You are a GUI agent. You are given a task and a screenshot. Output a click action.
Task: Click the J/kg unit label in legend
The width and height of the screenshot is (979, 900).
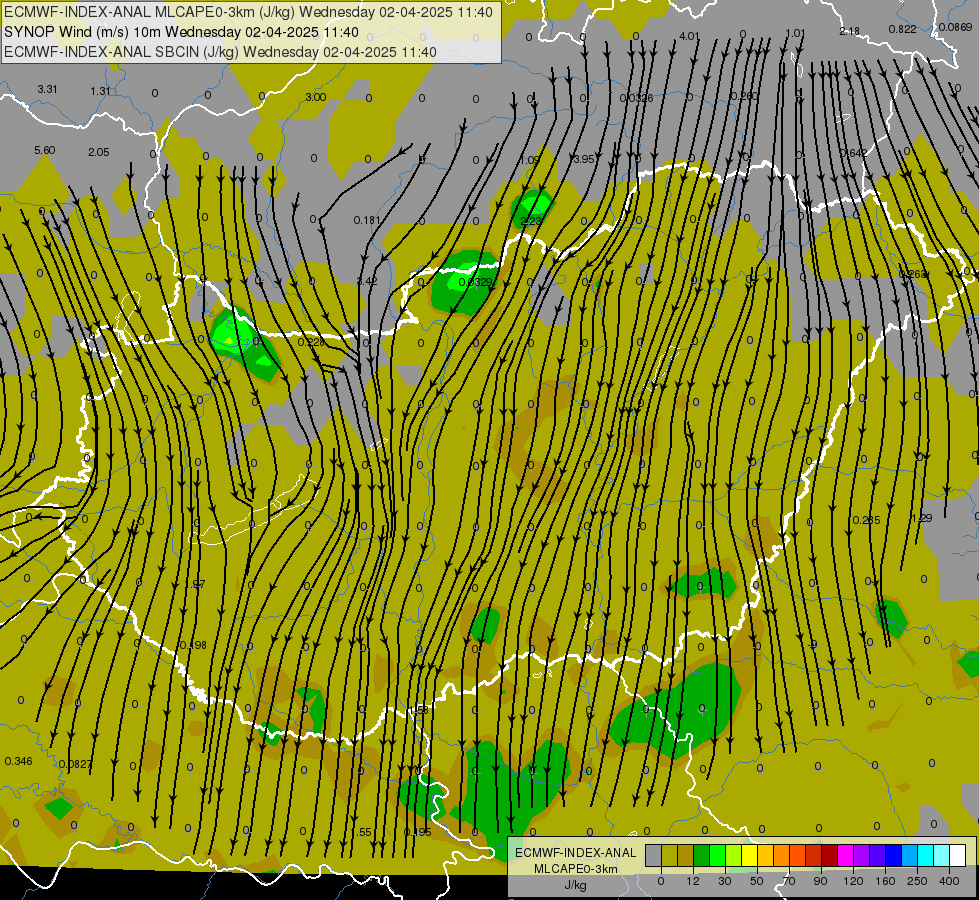click(x=576, y=885)
